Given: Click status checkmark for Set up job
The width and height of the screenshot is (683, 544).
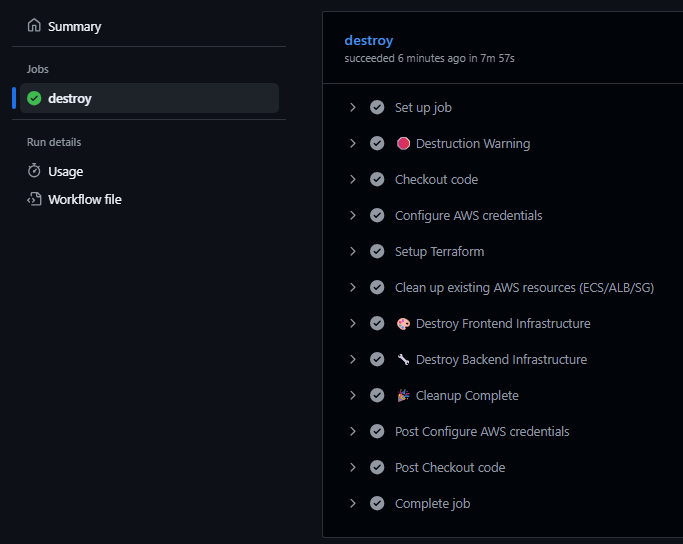Looking at the screenshot, I should point(377,107).
